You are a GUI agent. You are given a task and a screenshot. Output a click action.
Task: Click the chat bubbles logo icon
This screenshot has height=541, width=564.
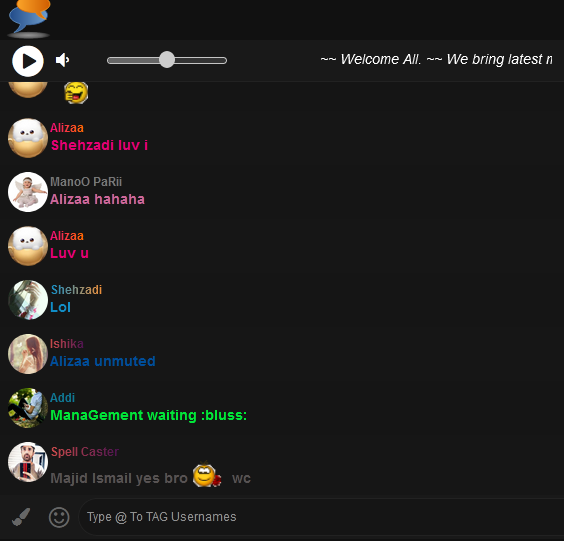29,18
